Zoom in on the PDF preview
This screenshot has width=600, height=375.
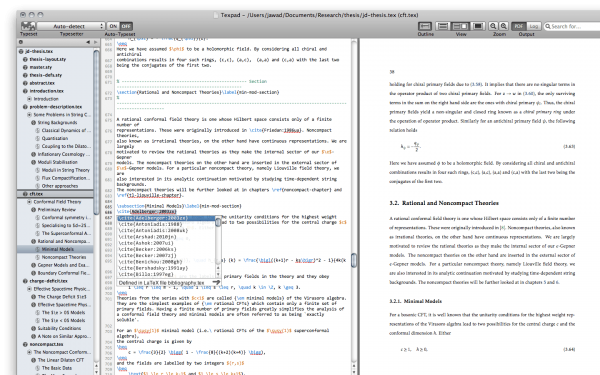click(x=504, y=26)
